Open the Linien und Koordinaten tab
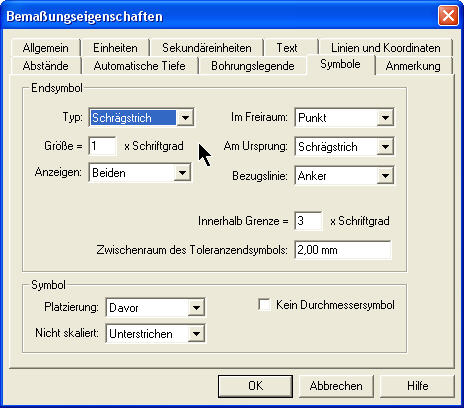 pos(386,48)
